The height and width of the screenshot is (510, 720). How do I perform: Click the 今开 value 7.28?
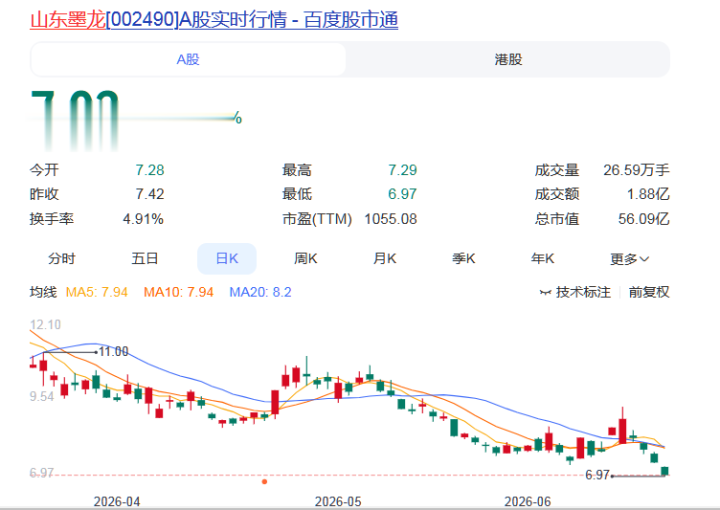150,170
